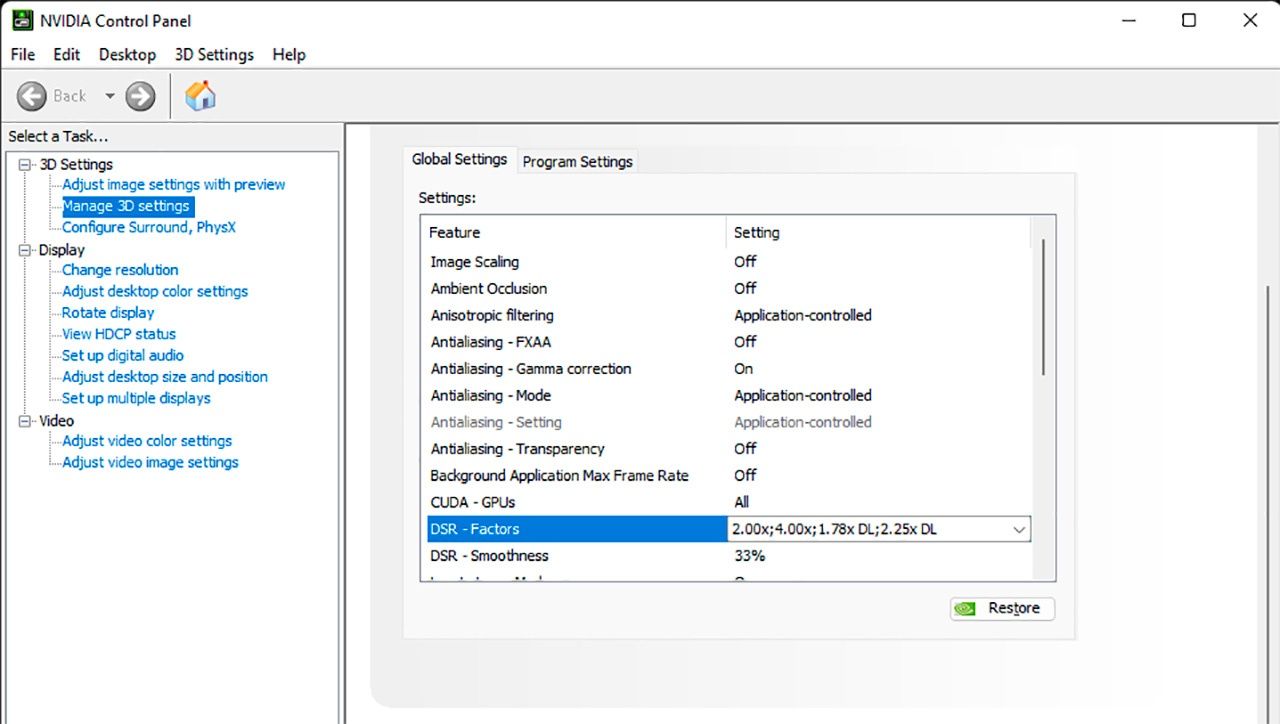The width and height of the screenshot is (1280, 724).
Task: Open Adjust desktop color settings
Action: coord(155,291)
